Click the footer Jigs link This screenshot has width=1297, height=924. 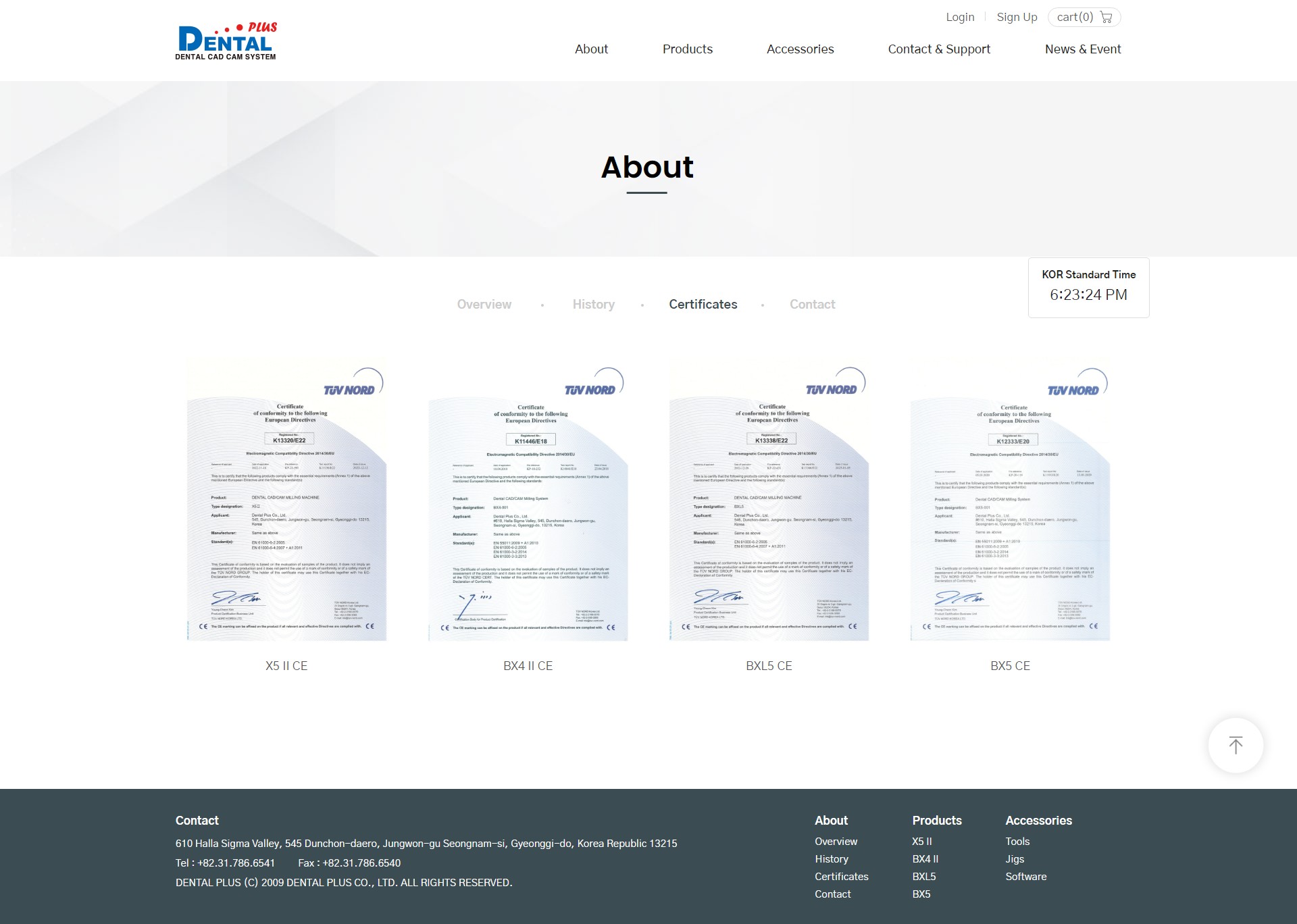[x=1015, y=858]
